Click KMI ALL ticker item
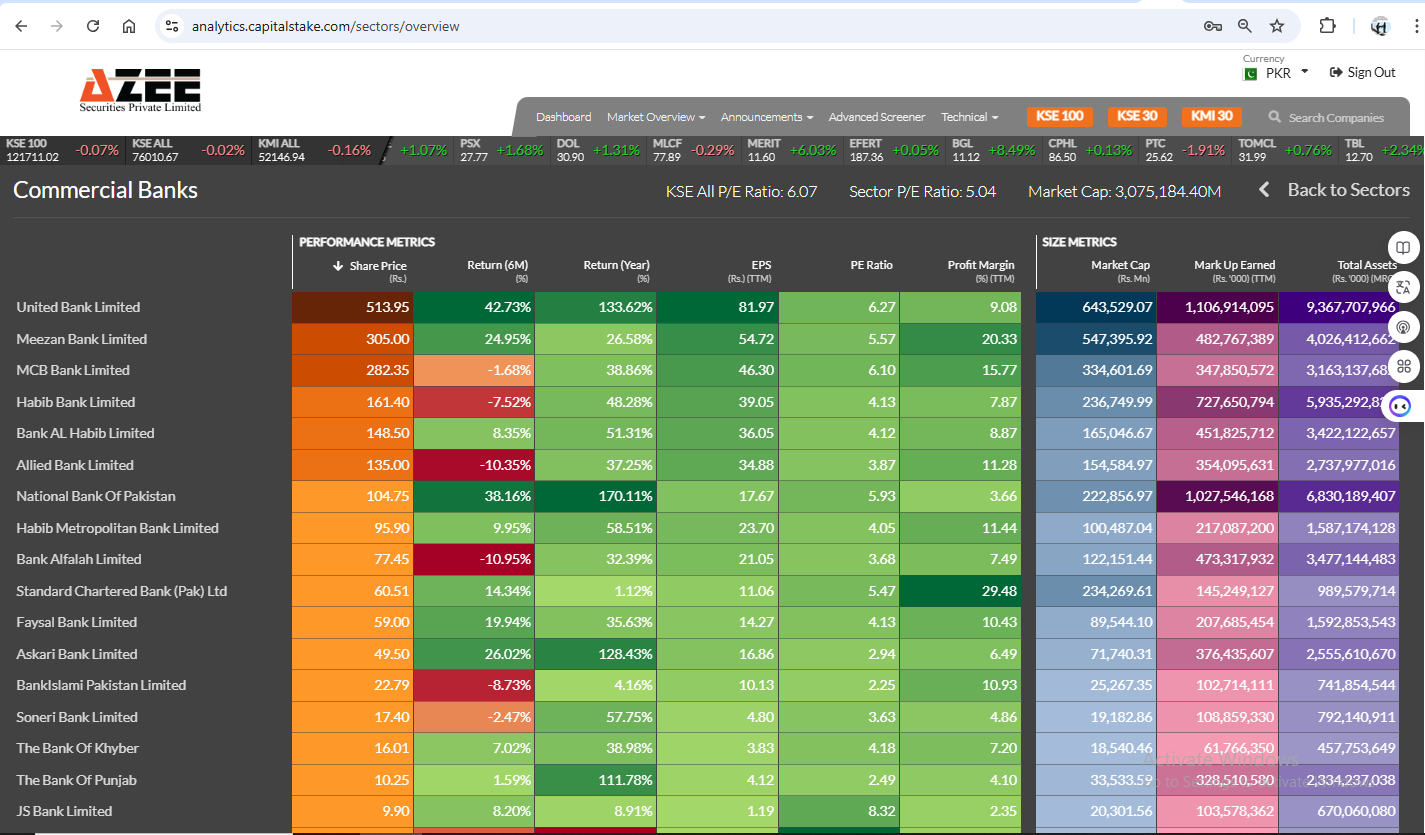 (x=314, y=150)
